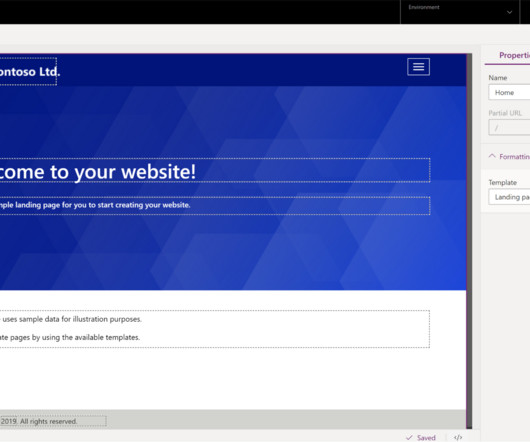The width and height of the screenshot is (530, 442).
Task: Select the 2019 All rights reserved footer
Action: (x=53, y=421)
